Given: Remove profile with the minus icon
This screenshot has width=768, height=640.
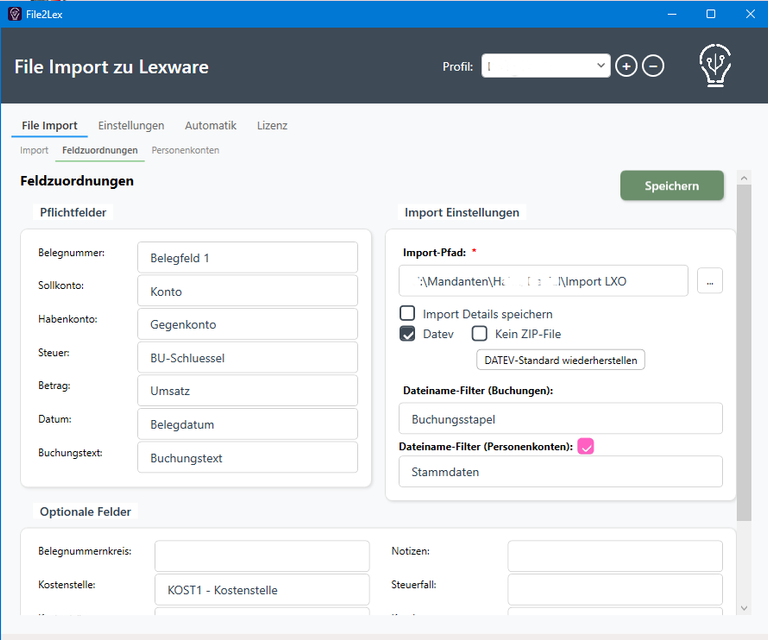Looking at the screenshot, I should (x=653, y=66).
